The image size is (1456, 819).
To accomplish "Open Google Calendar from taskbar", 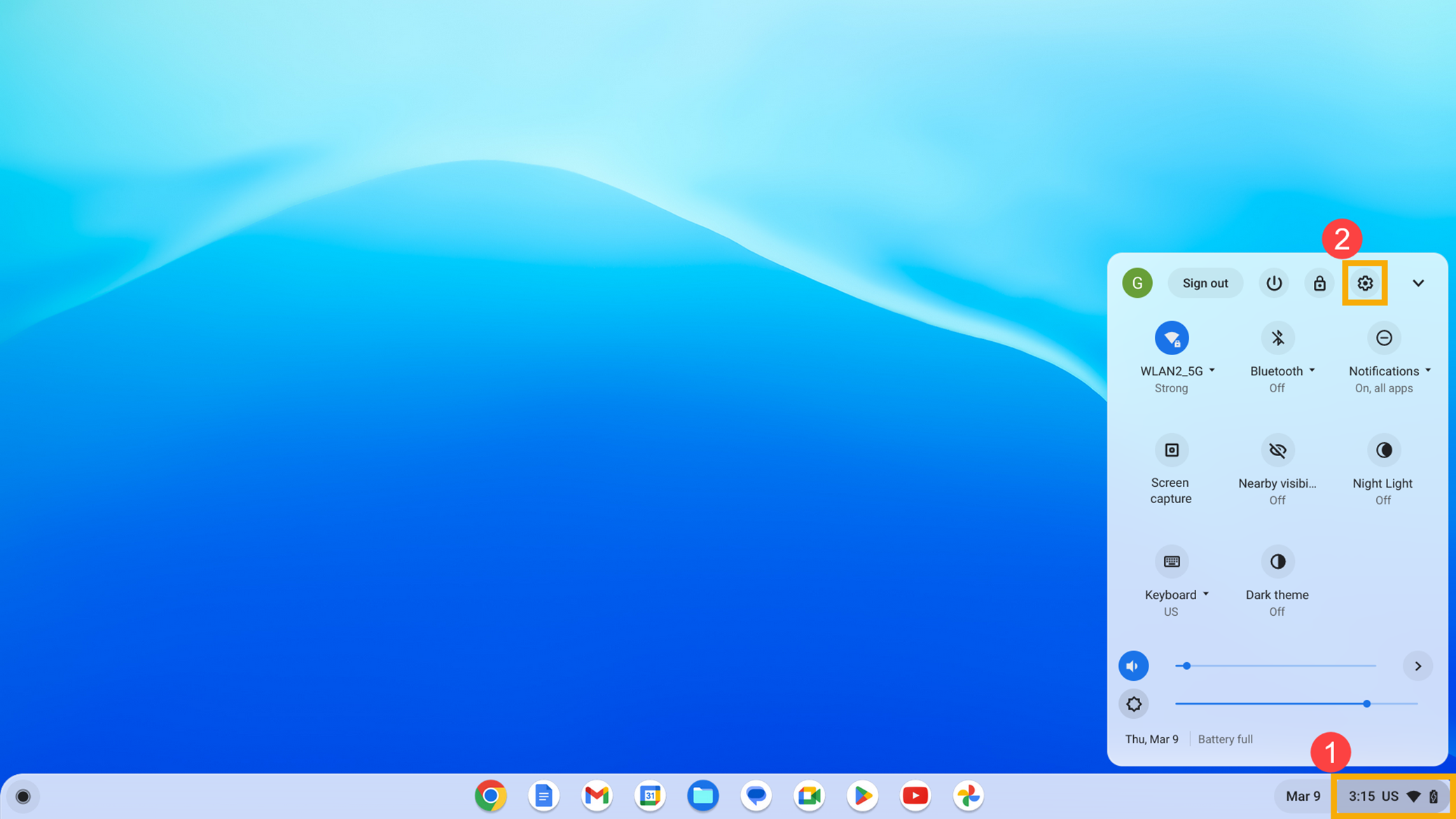I will coord(651,795).
